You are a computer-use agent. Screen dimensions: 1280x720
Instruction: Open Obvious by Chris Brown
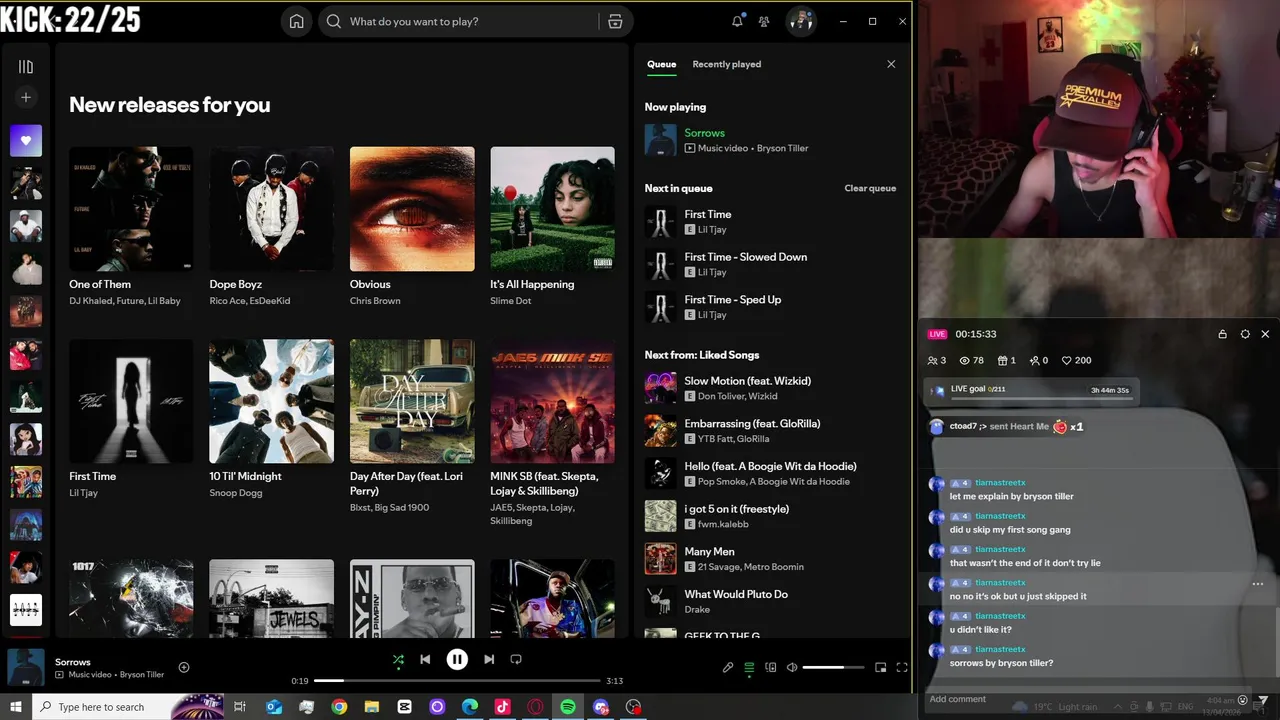coord(412,209)
